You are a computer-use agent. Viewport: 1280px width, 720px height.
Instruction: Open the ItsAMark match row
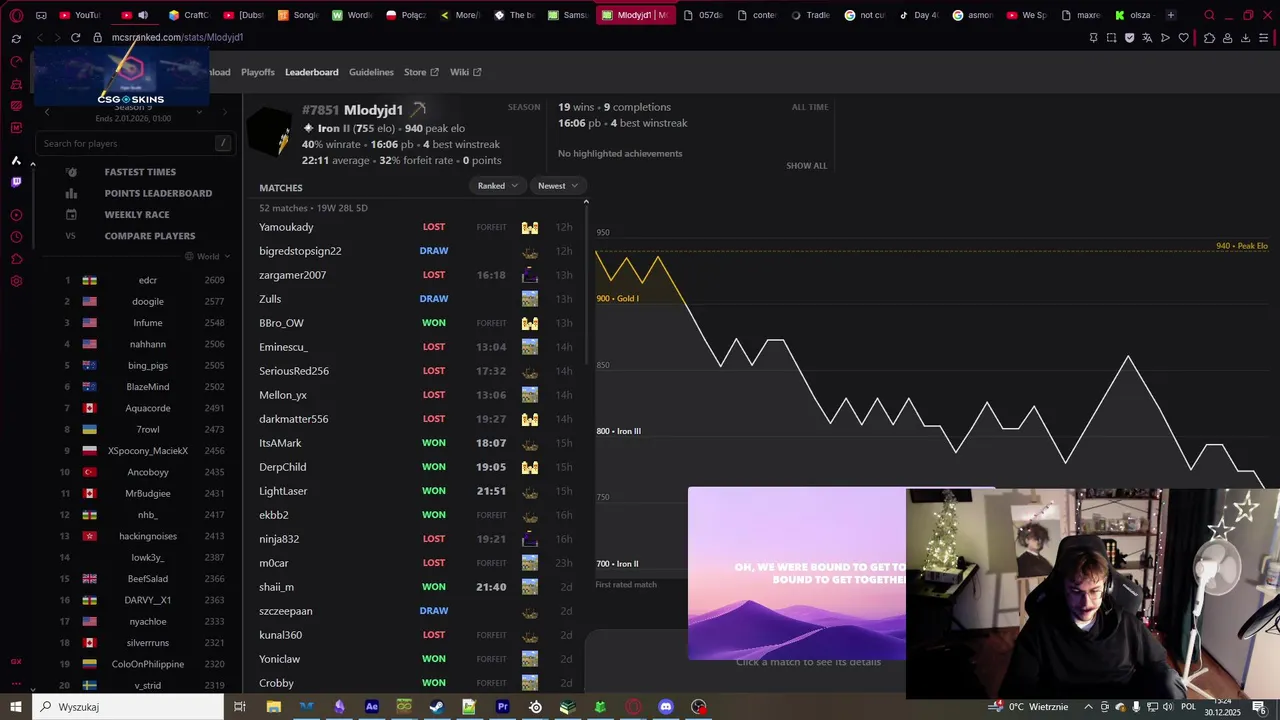(416, 443)
